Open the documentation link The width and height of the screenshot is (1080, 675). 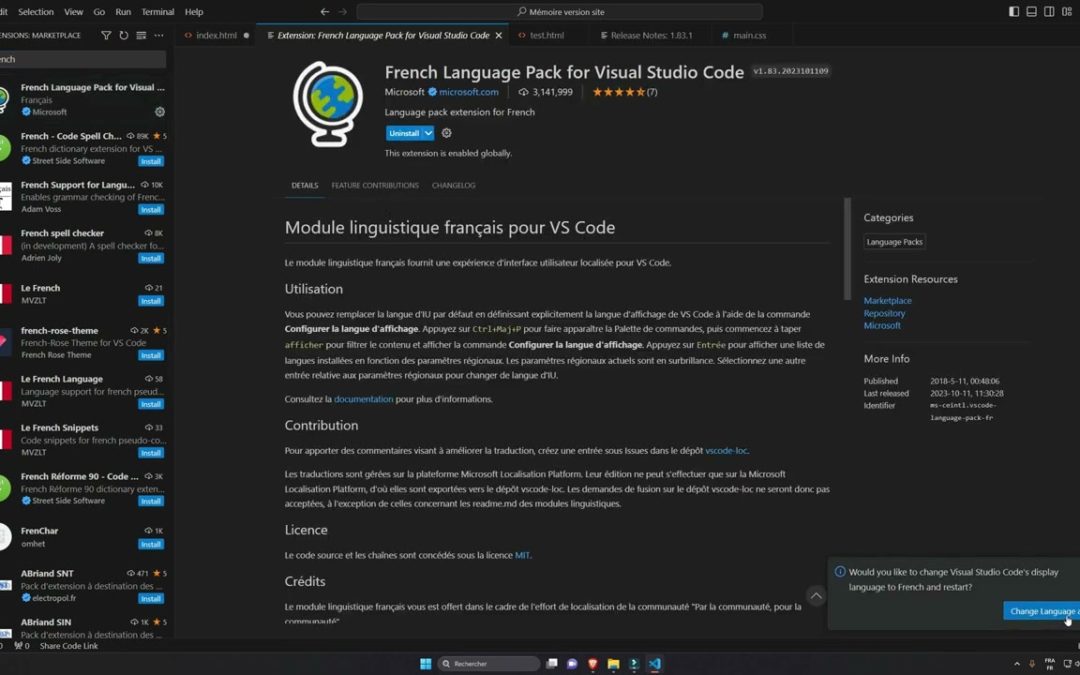click(x=363, y=399)
